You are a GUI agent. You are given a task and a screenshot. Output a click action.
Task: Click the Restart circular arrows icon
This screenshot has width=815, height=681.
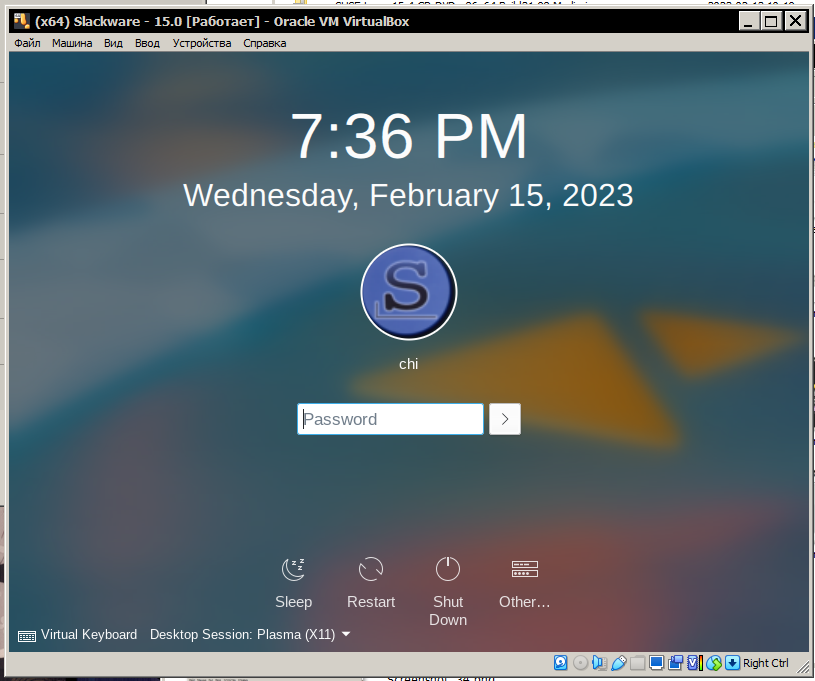pos(371,569)
